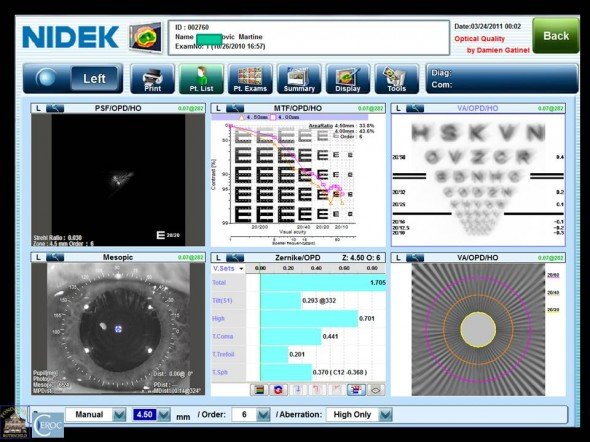Open the Order 6 dropdown arrow

[263, 415]
